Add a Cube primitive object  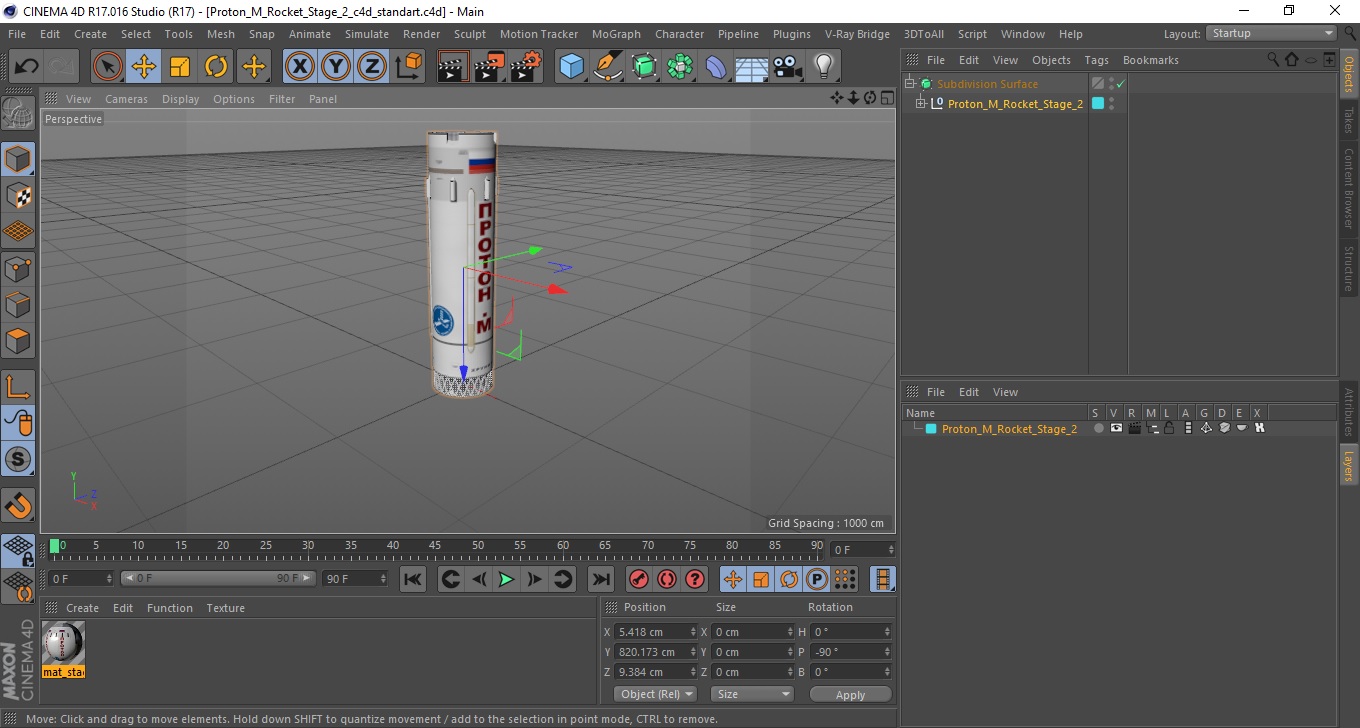pyautogui.click(x=572, y=67)
